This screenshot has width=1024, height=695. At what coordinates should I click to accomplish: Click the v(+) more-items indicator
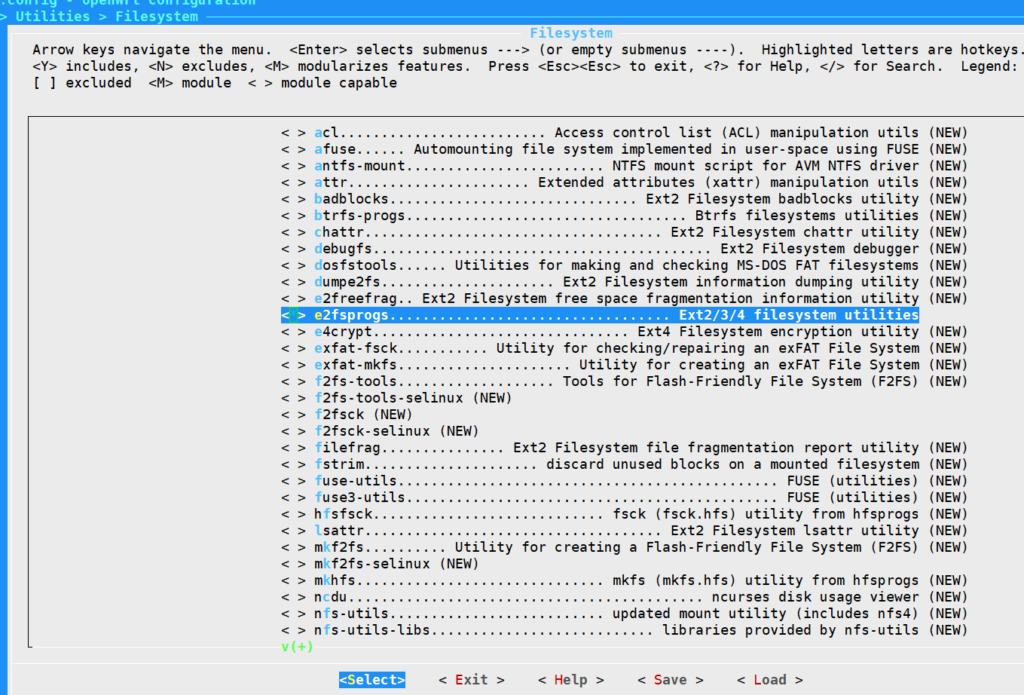[297, 647]
